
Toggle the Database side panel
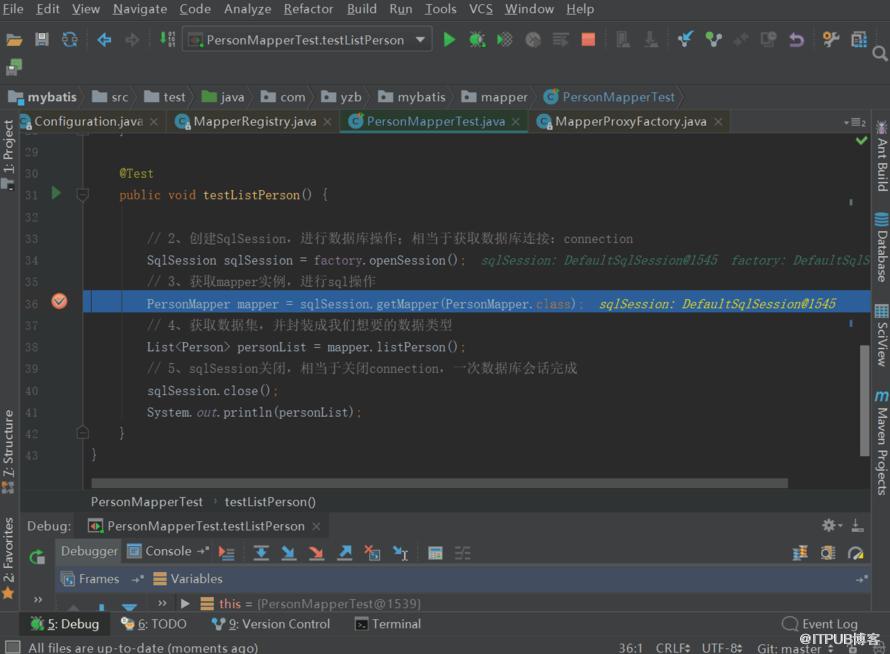coord(881,248)
